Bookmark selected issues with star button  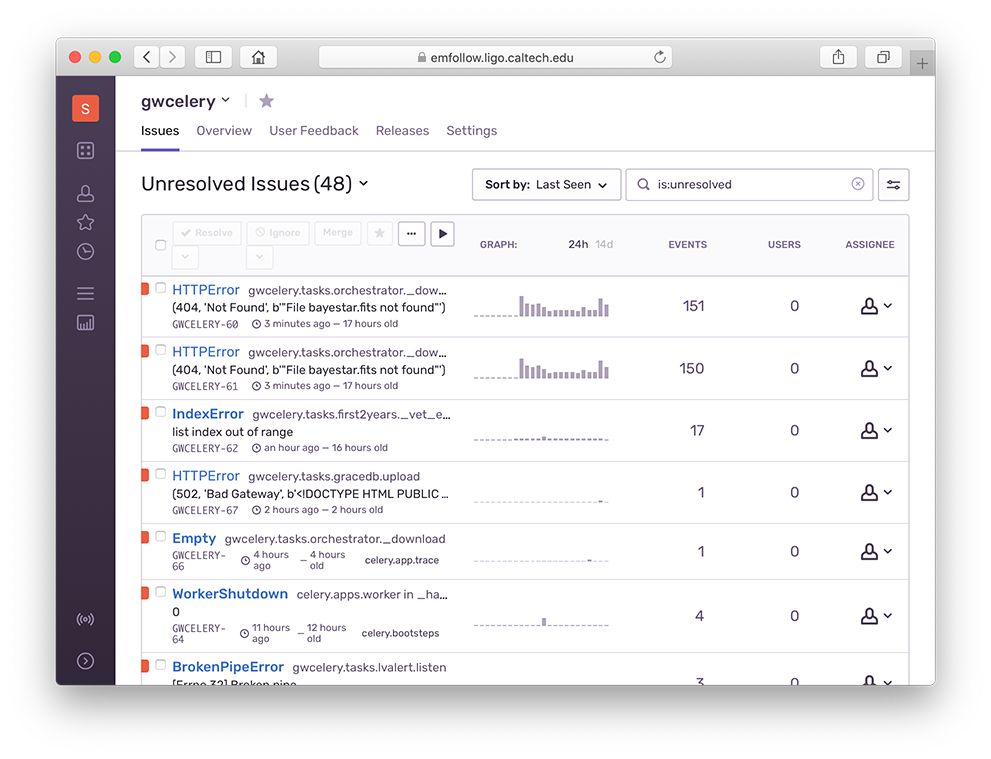click(380, 233)
